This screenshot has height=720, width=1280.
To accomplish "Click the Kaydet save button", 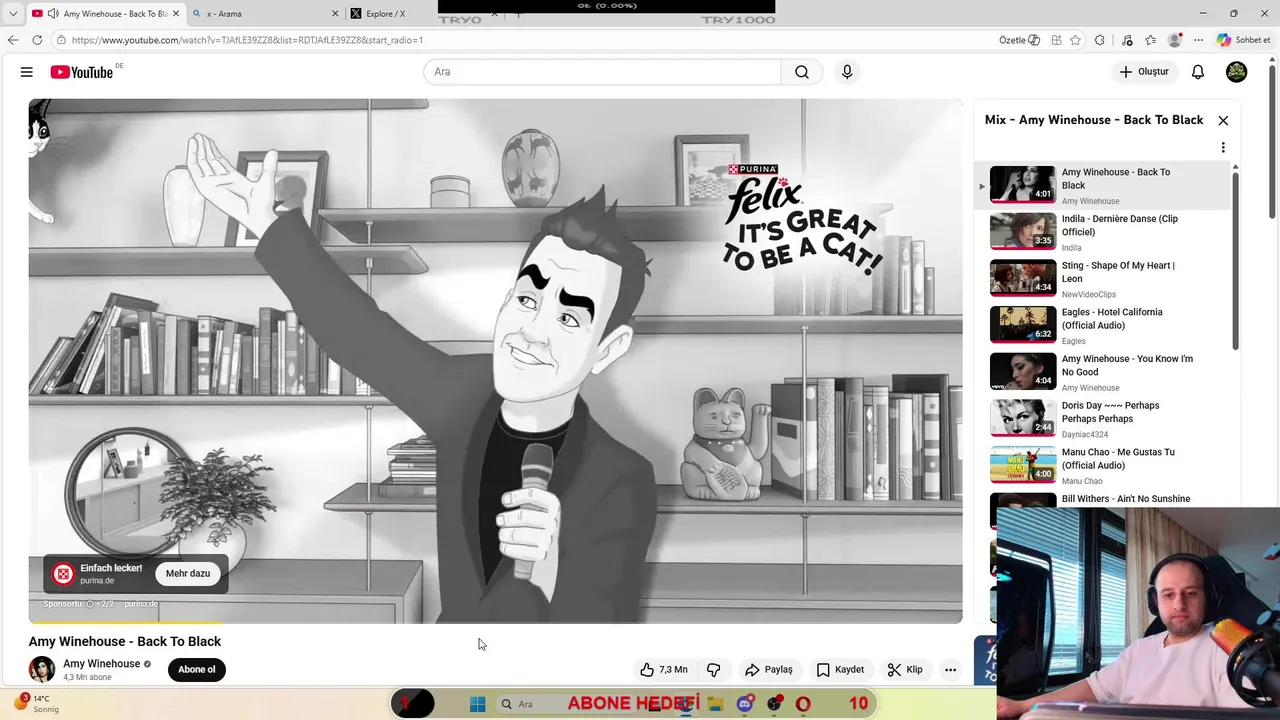I will pos(840,670).
